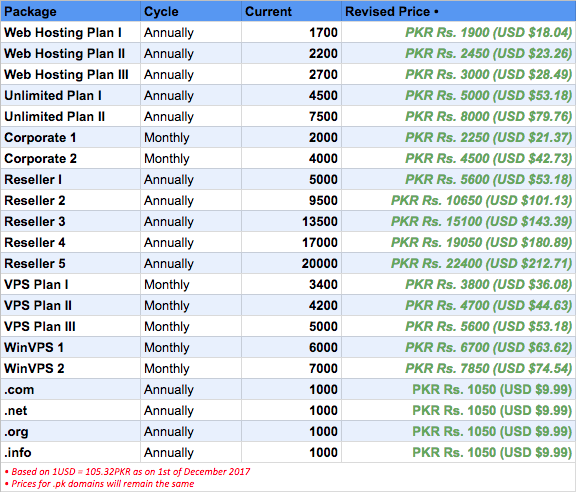Click the Current column header

point(291,11)
